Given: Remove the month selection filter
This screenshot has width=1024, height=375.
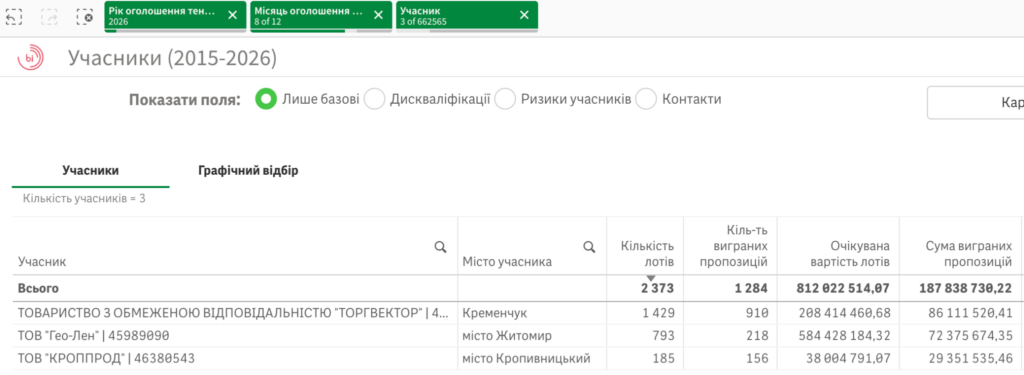Looking at the screenshot, I should [x=378, y=15].
